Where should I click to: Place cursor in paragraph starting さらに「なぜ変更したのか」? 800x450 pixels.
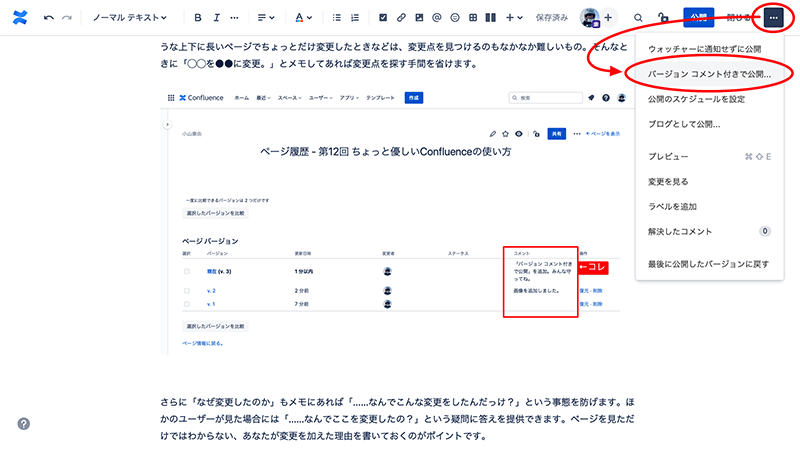397,419
